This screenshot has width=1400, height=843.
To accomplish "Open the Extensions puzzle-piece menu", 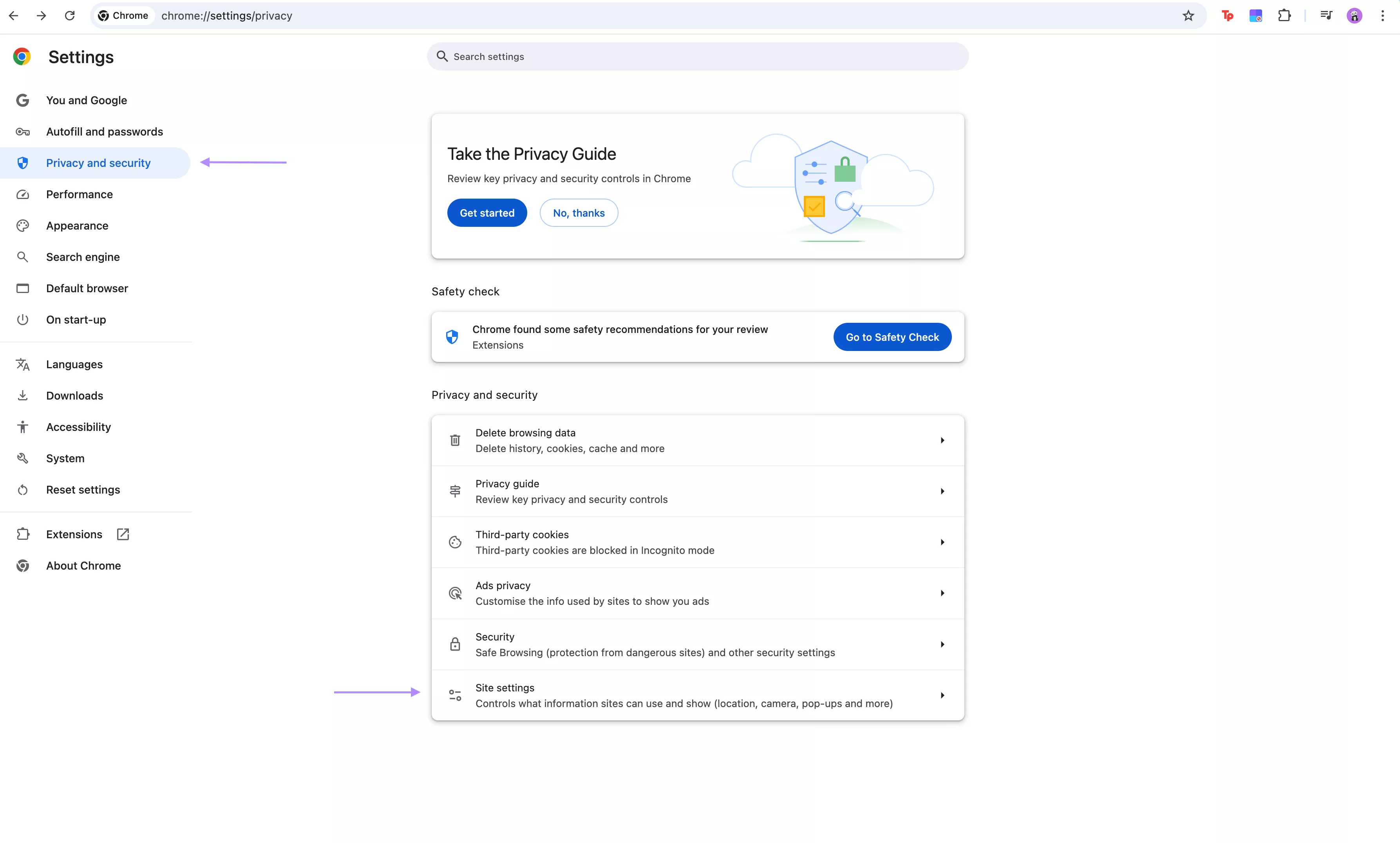I will pyautogui.click(x=1285, y=15).
